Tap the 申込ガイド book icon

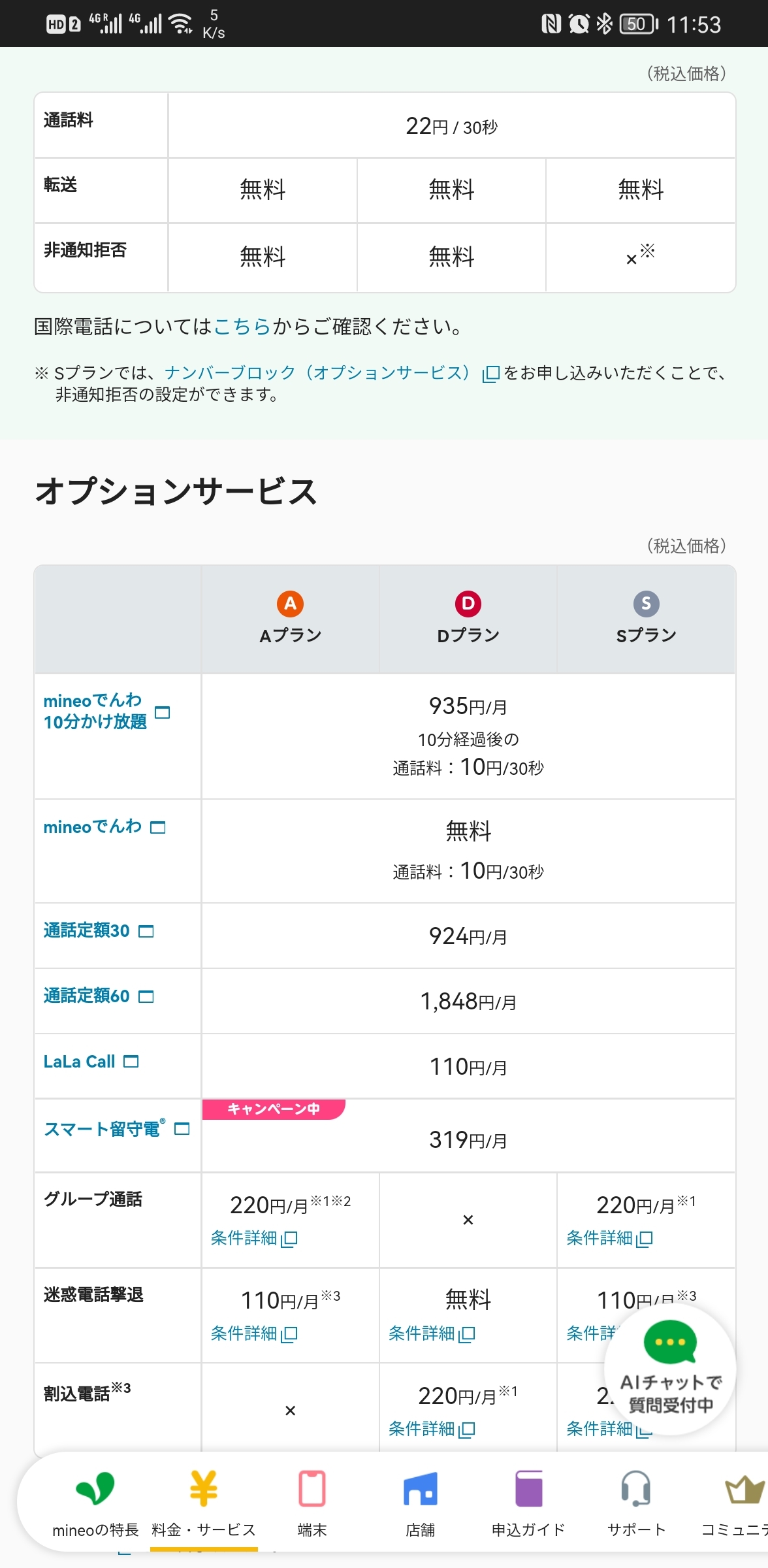tap(528, 1490)
